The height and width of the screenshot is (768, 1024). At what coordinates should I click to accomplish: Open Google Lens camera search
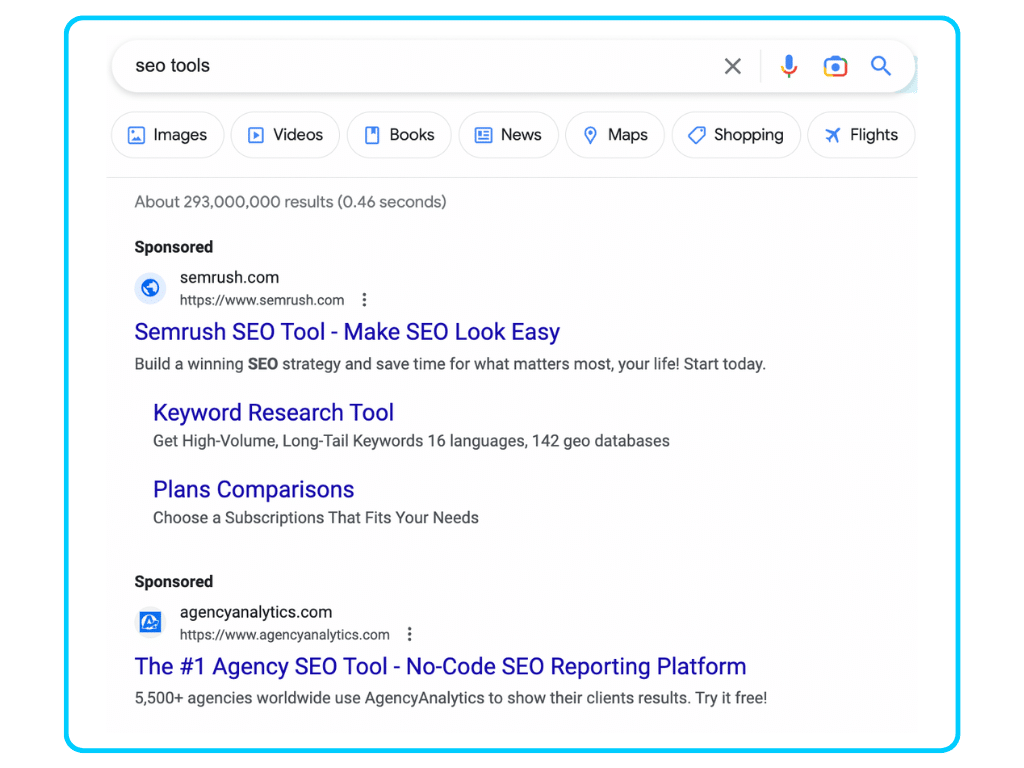pyautogui.click(x=835, y=65)
